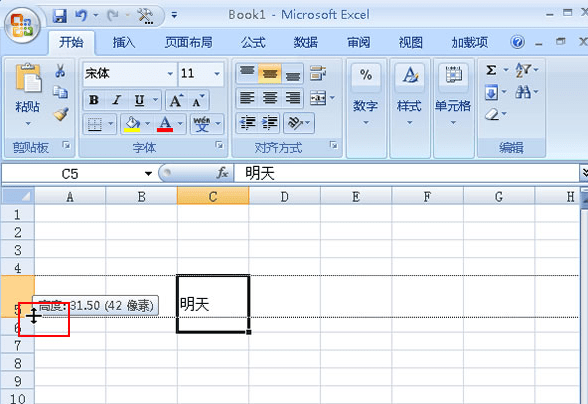Click the Increase Font Size icon

pos(176,100)
